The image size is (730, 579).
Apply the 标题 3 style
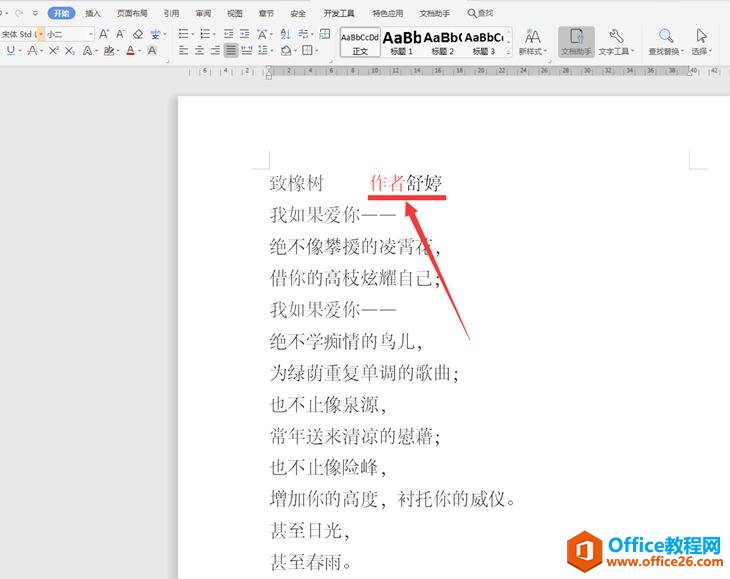tap(484, 42)
